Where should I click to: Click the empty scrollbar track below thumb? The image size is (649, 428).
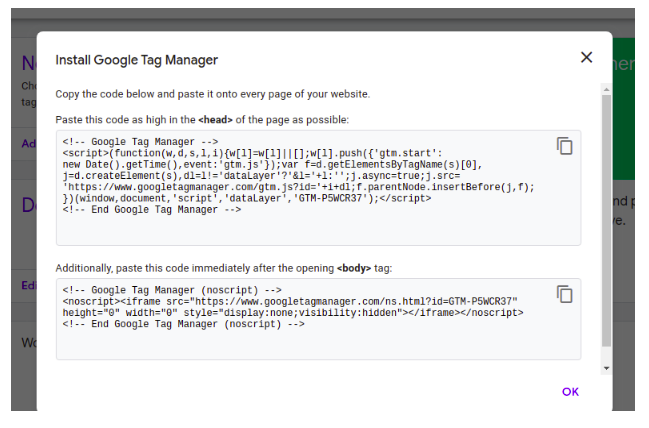point(606,355)
